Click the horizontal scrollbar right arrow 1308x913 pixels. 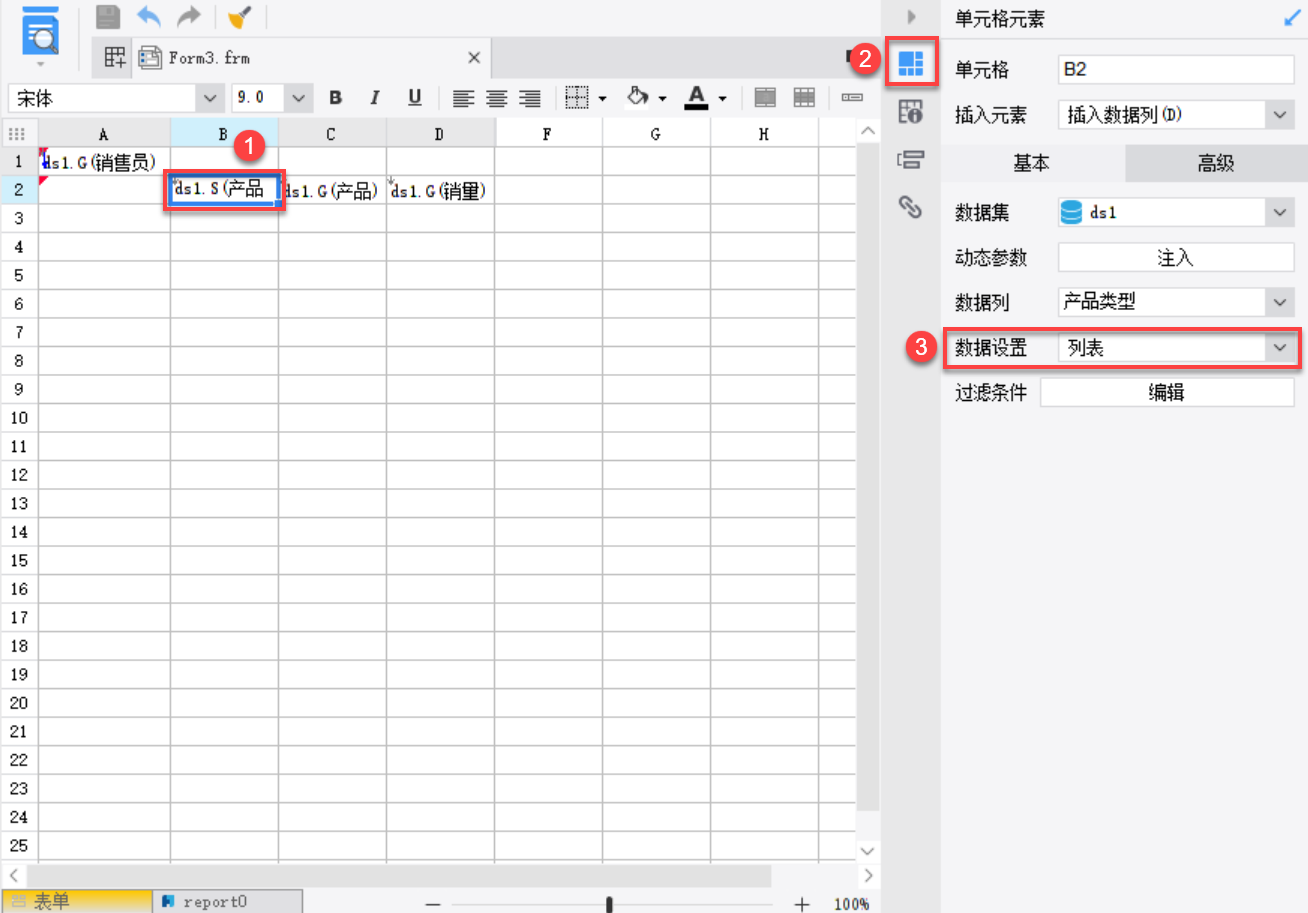coord(867,876)
